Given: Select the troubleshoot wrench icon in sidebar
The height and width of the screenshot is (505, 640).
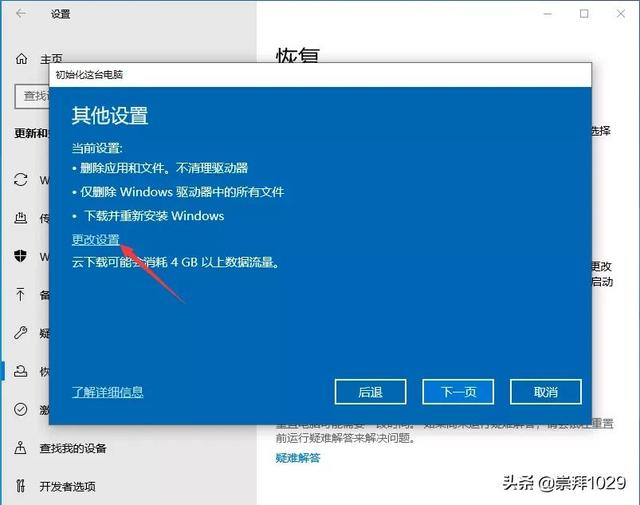Looking at the screenshot, I should 20,333.
